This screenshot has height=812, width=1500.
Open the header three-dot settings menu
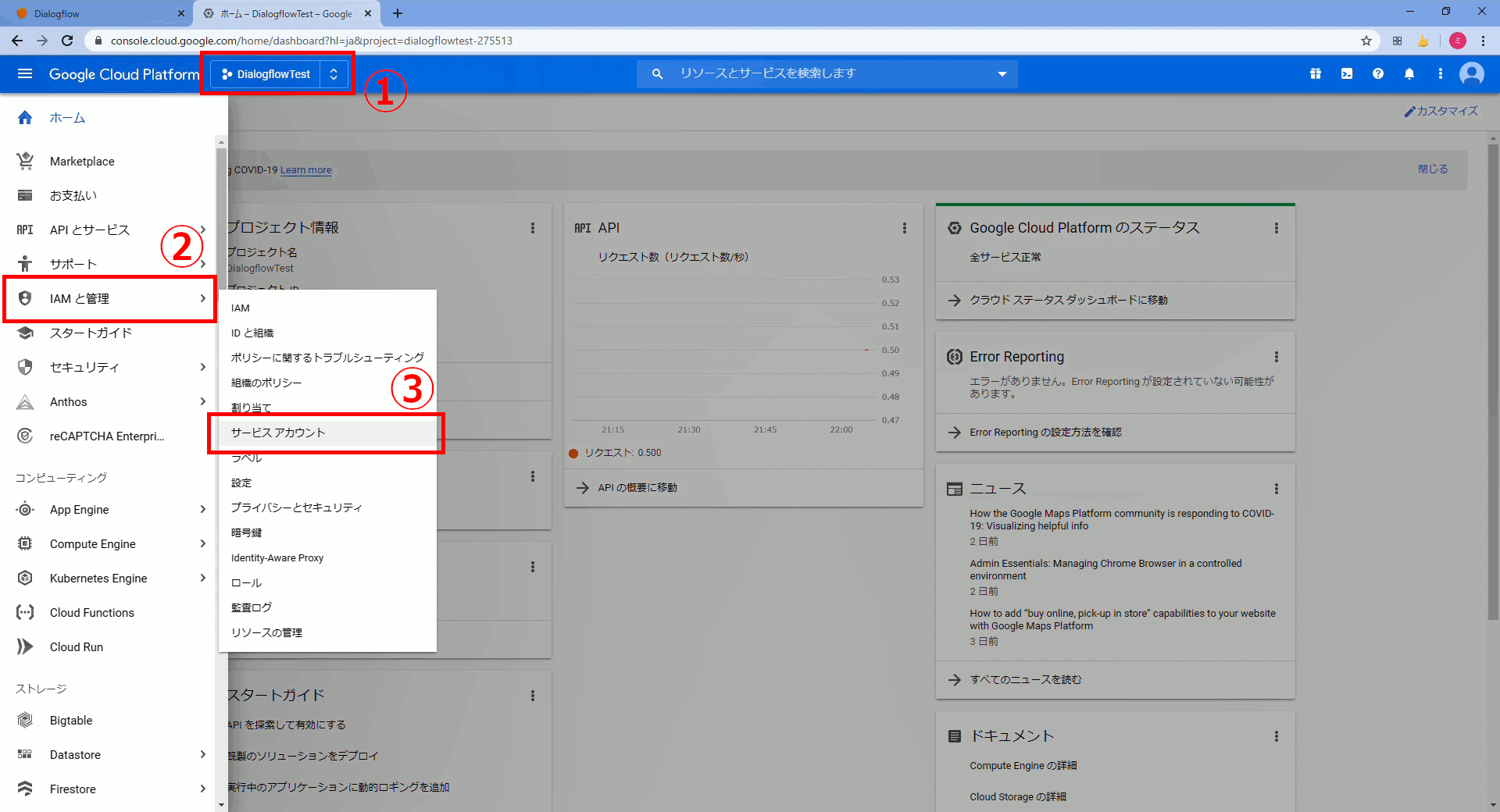[x=1441, y=73]
